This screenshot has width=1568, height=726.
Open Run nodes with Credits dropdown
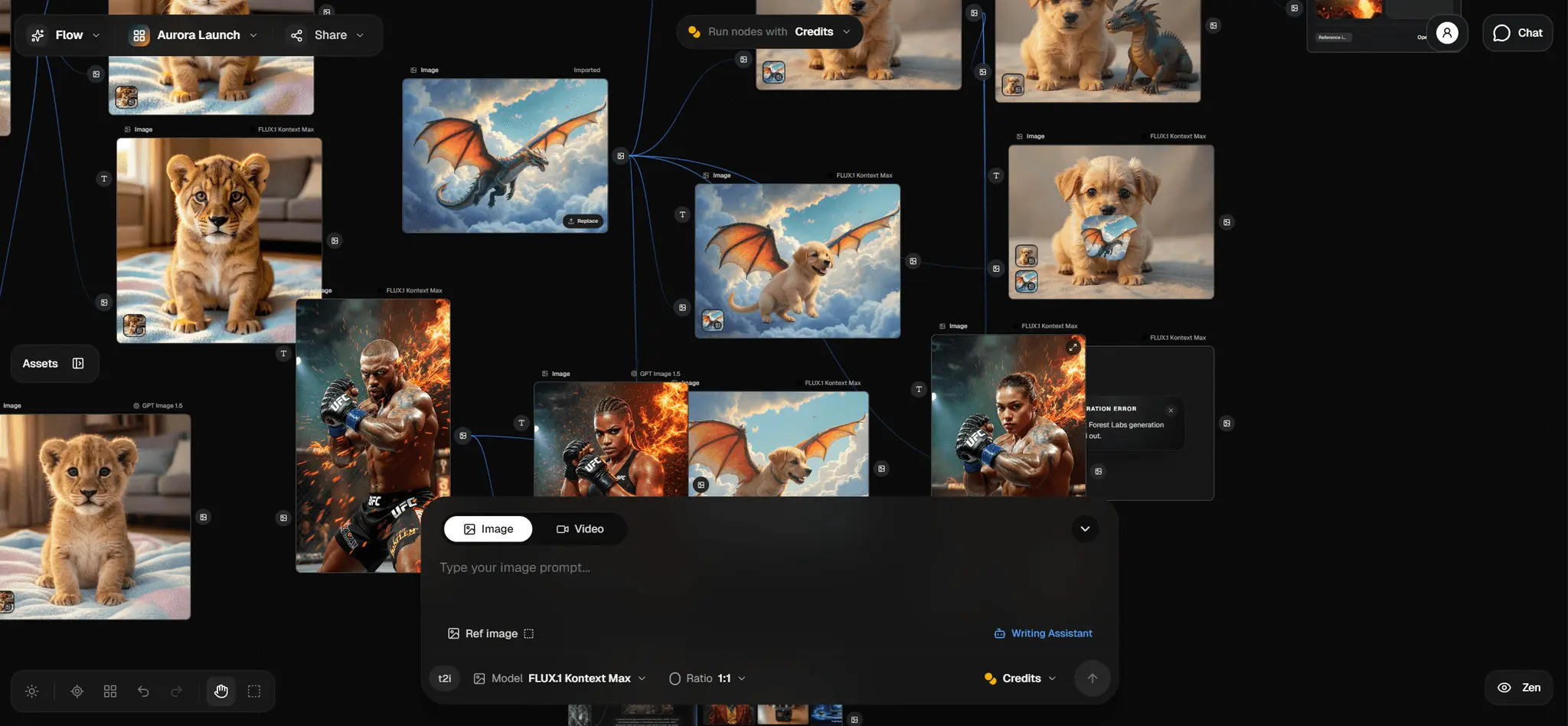(769, 31)
